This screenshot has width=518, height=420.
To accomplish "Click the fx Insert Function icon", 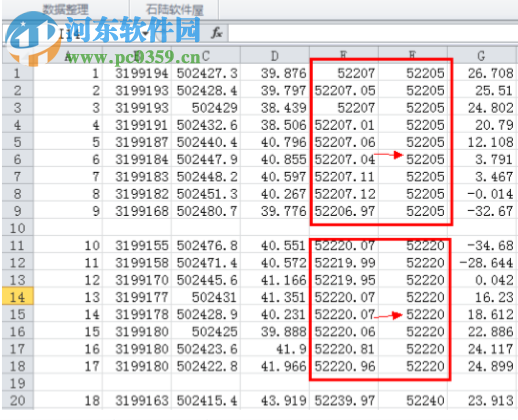I will click(217, 33).
